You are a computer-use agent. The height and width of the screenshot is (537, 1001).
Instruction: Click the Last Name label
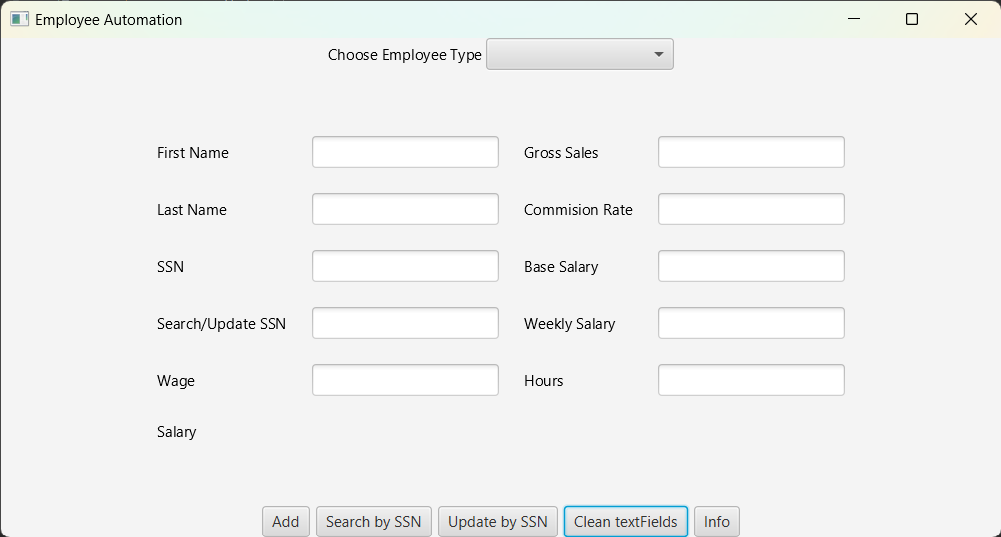pyautogui.click(x=192, y=209)
